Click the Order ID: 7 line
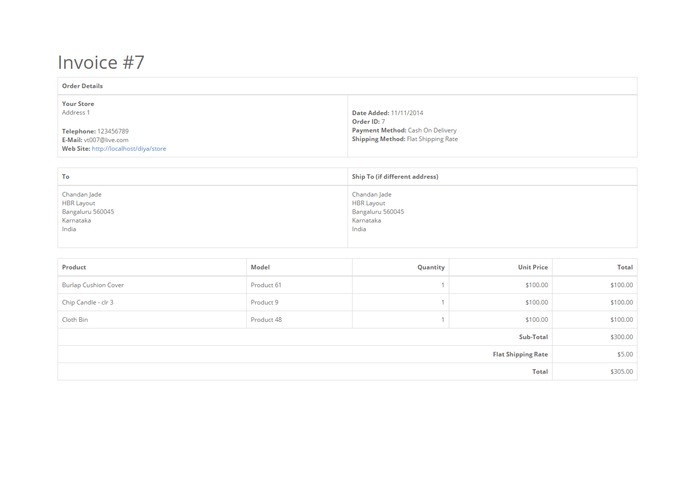This screenshot has width=695, height=494. (368, 121)
